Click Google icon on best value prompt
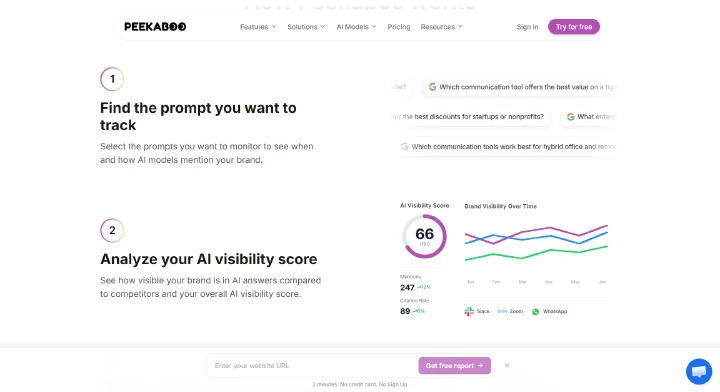This screenshot has height=392, width=720. (x=432, y=87)
